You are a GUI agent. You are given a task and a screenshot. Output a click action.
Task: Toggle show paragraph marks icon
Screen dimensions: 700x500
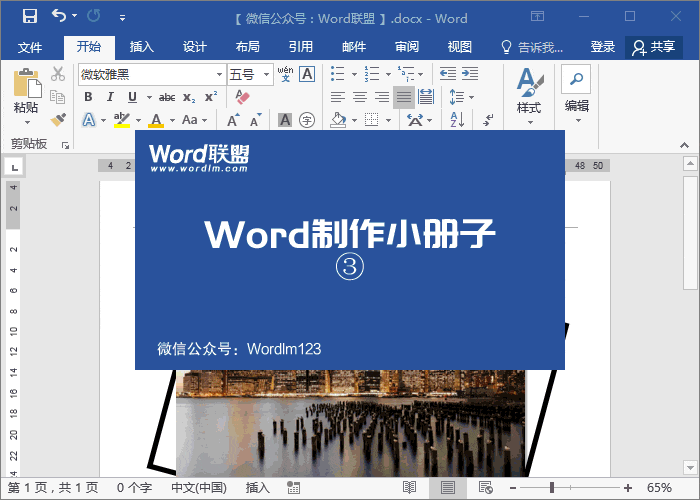[488, 120]
